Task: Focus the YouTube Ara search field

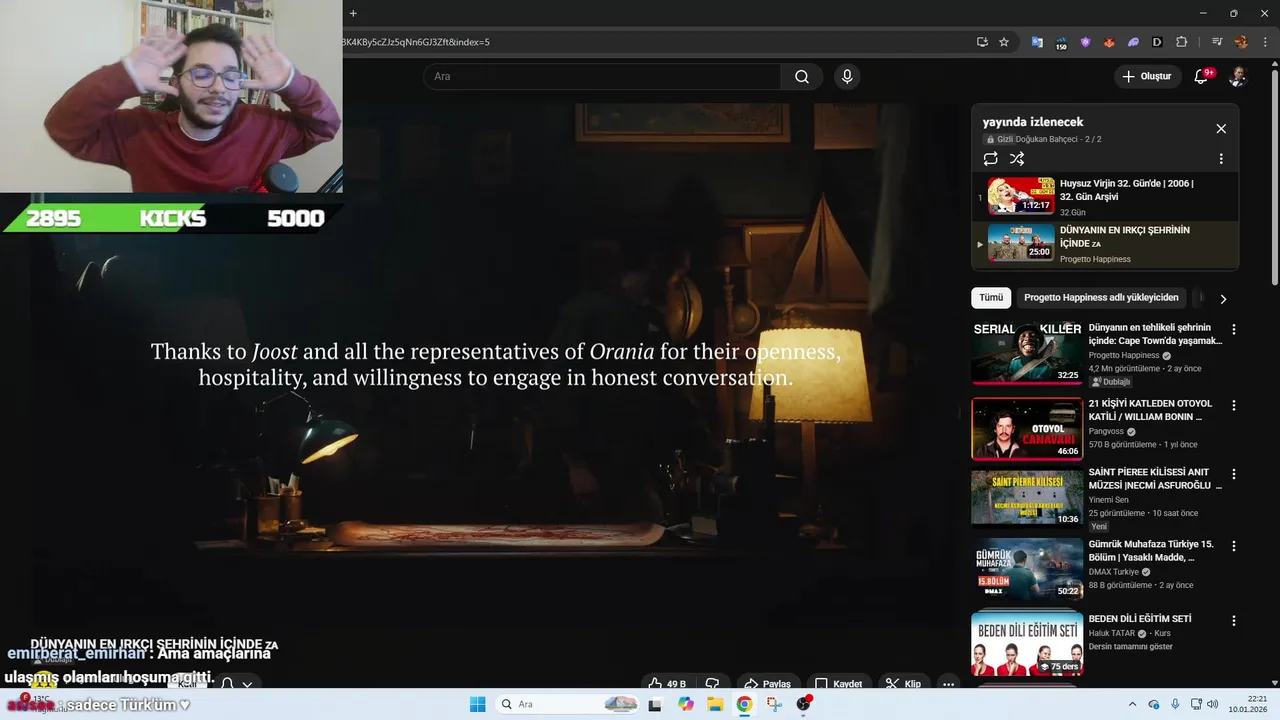Action: click(602, 77)
